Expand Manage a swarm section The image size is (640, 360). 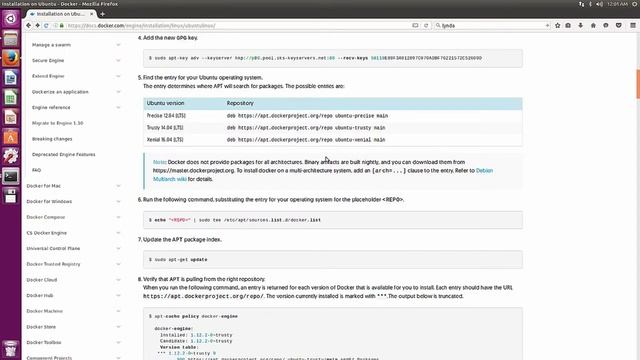[118, 45]
